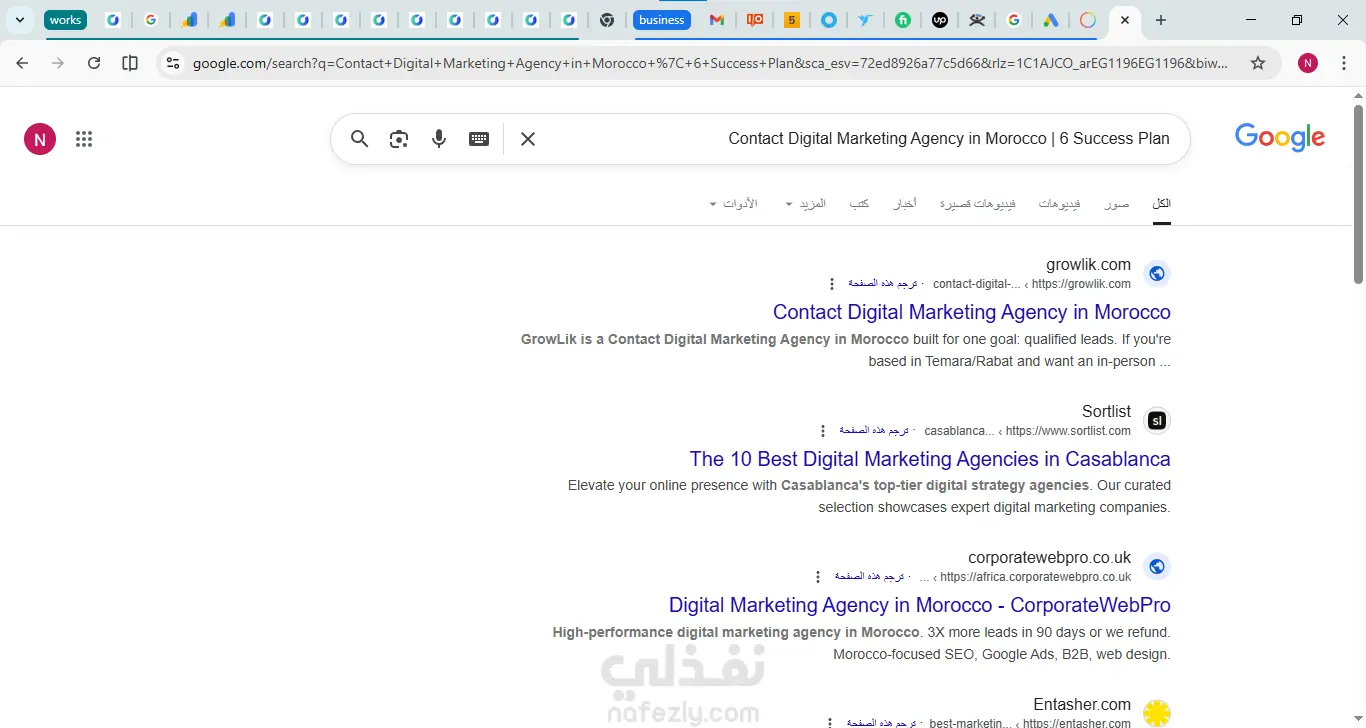Go forward in browser history
1366x728 pixels.
(58, 63)
